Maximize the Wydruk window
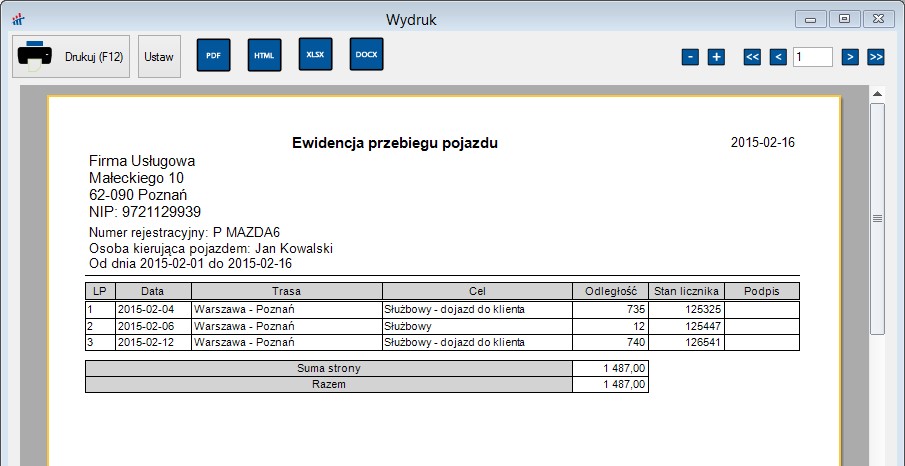 pyautogui.click(x=845, y=19)
